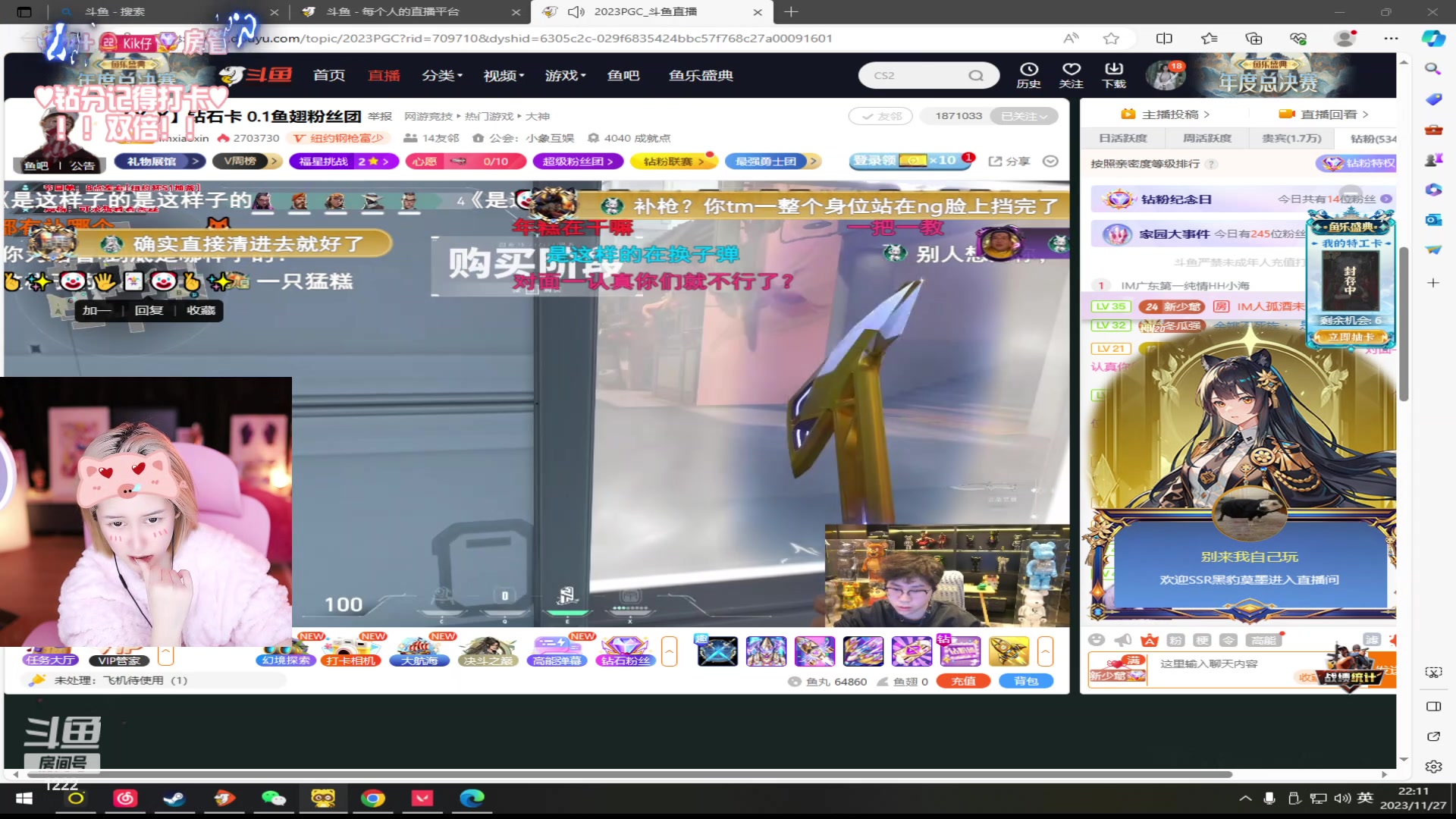Open Steam from the taskbar
This screenshot has height=819, width=1456.
pyautogui.click(x=174, y=798)
